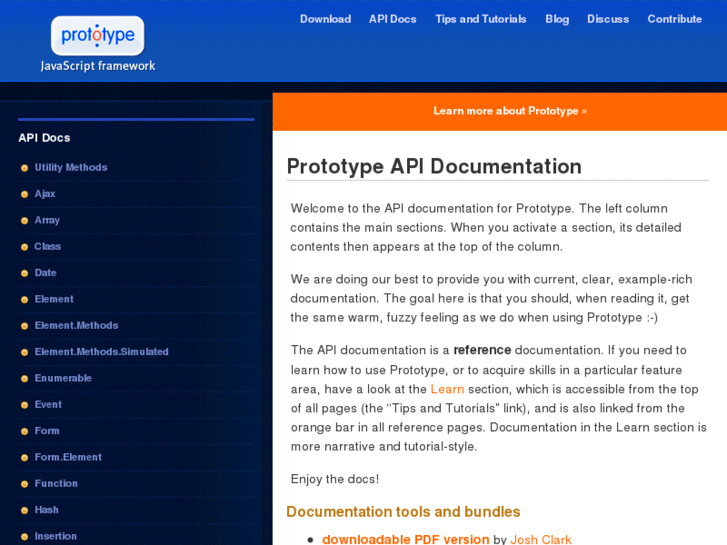Viewport: 727px width, 545px height.
Task: Open the Discuss section
Action: pos(608,19)
